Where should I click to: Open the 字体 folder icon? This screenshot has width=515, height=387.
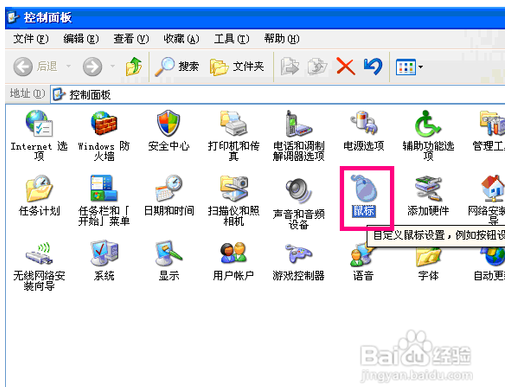click(x=428, y=257)
